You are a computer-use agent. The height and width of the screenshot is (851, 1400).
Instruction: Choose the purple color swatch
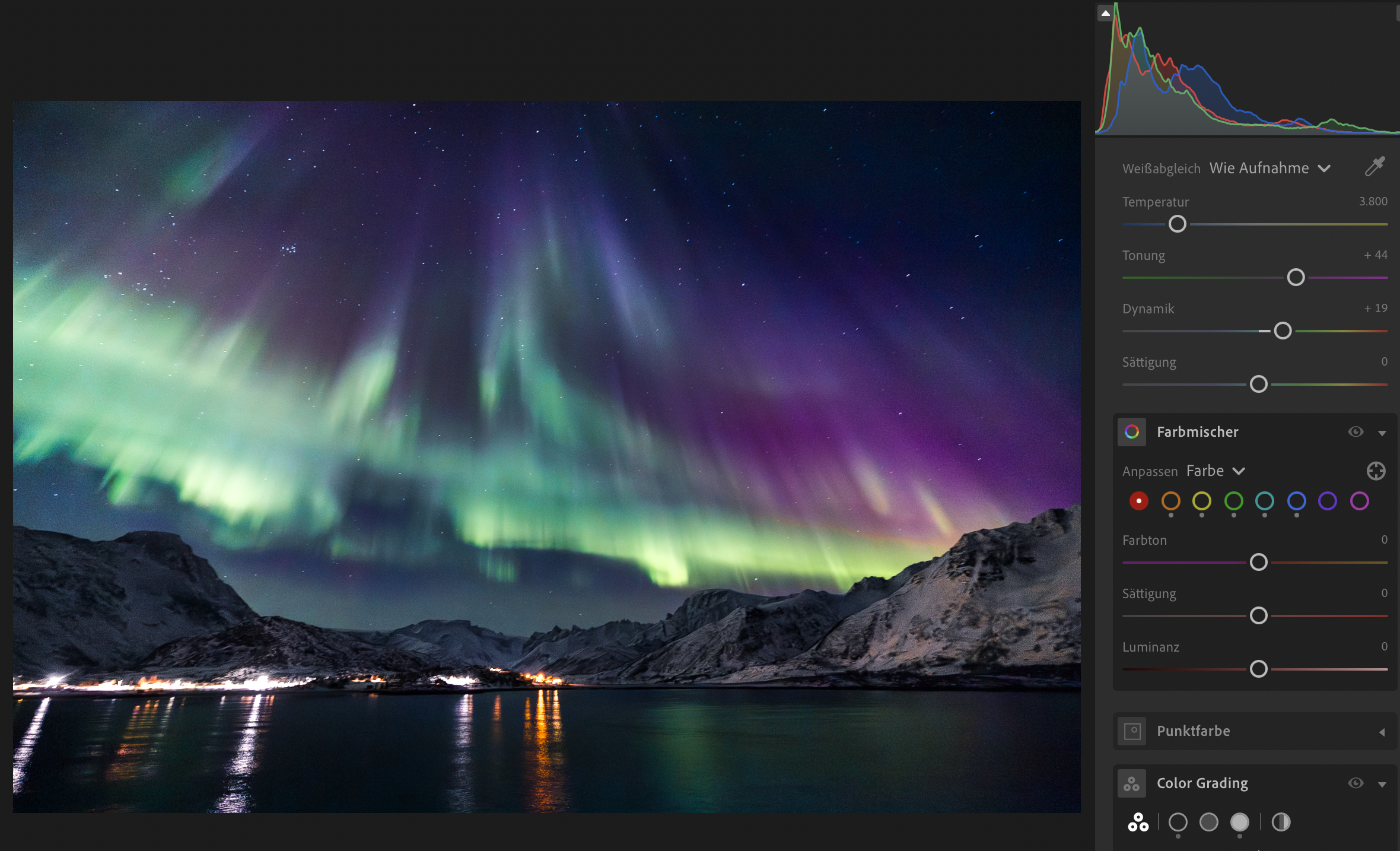(1328, 501)
